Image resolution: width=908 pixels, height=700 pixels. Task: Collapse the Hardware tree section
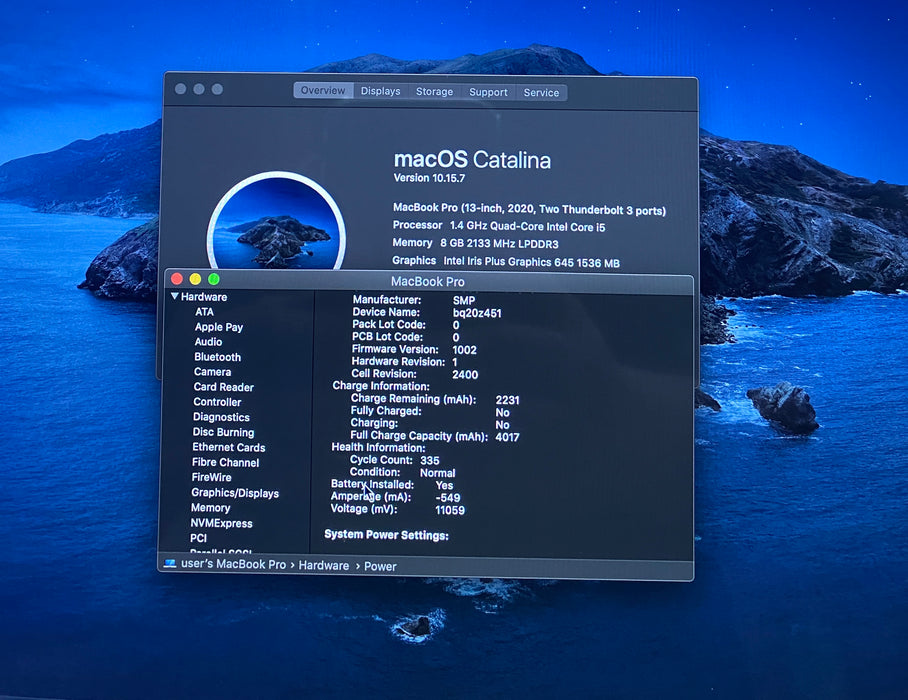coord(175,296)
